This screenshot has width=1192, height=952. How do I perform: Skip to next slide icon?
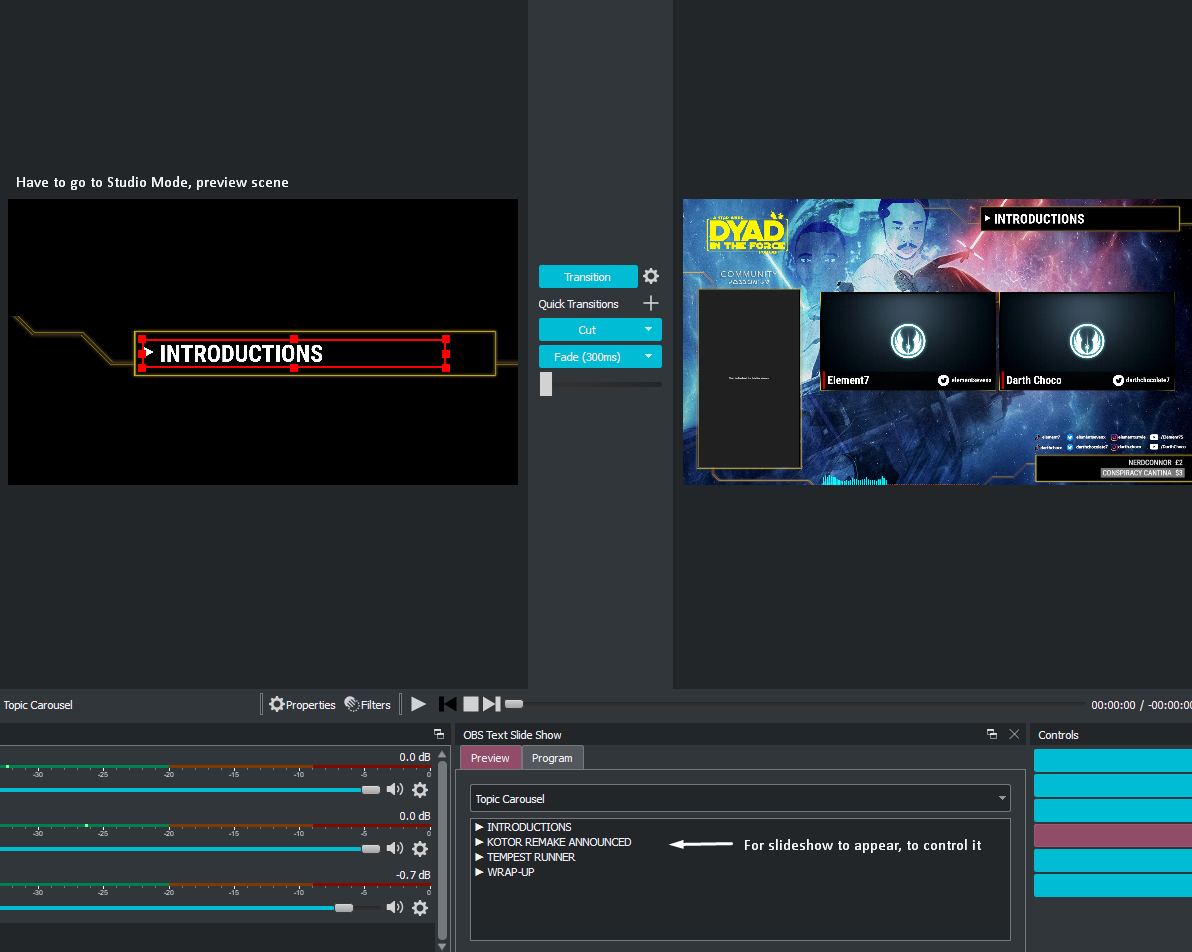click(492, 704)
